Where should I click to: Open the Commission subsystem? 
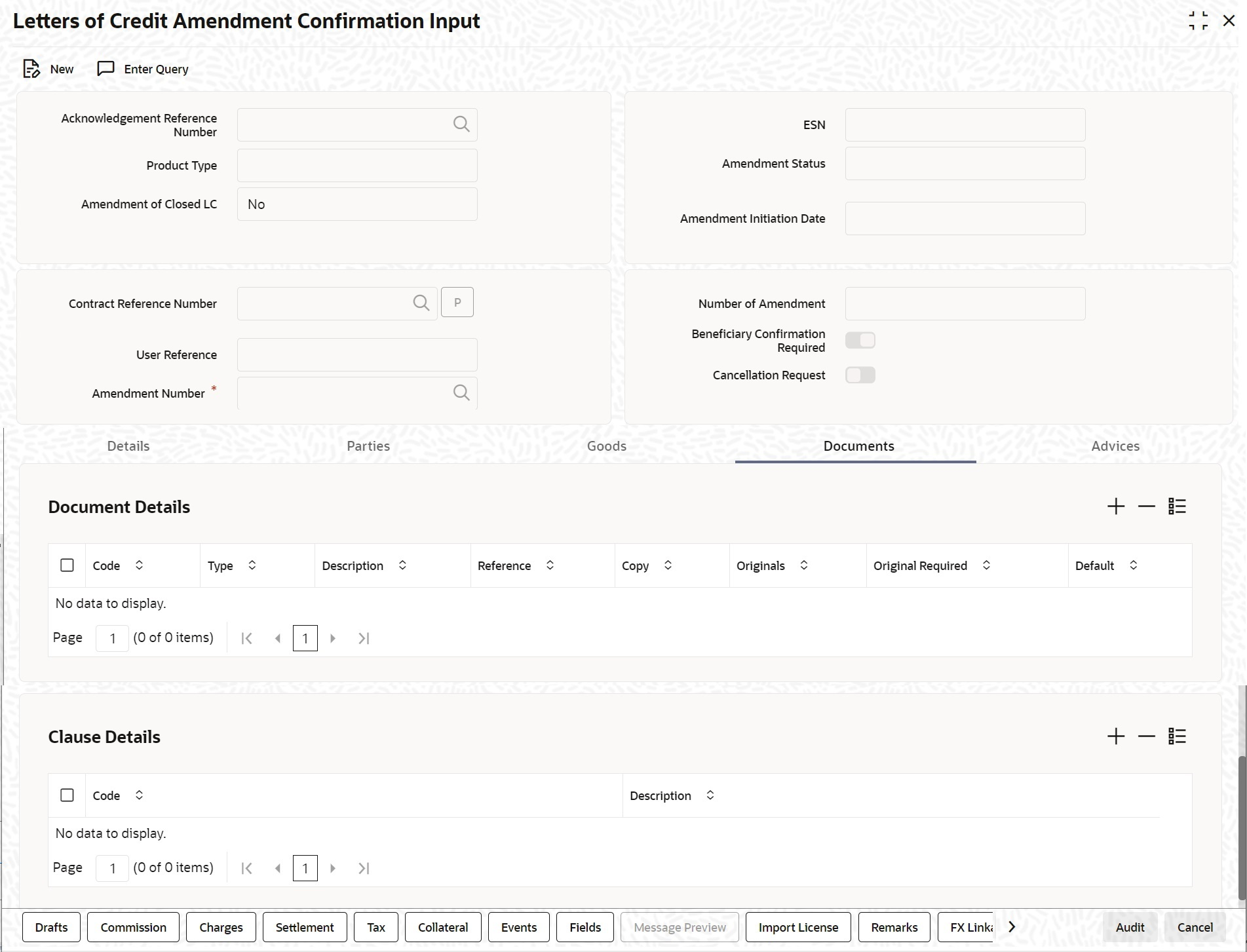[x=134, y=927]
